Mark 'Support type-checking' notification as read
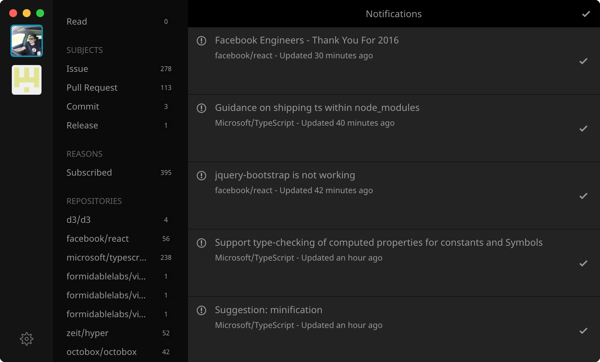600x362 pixels. coord(583,263)
